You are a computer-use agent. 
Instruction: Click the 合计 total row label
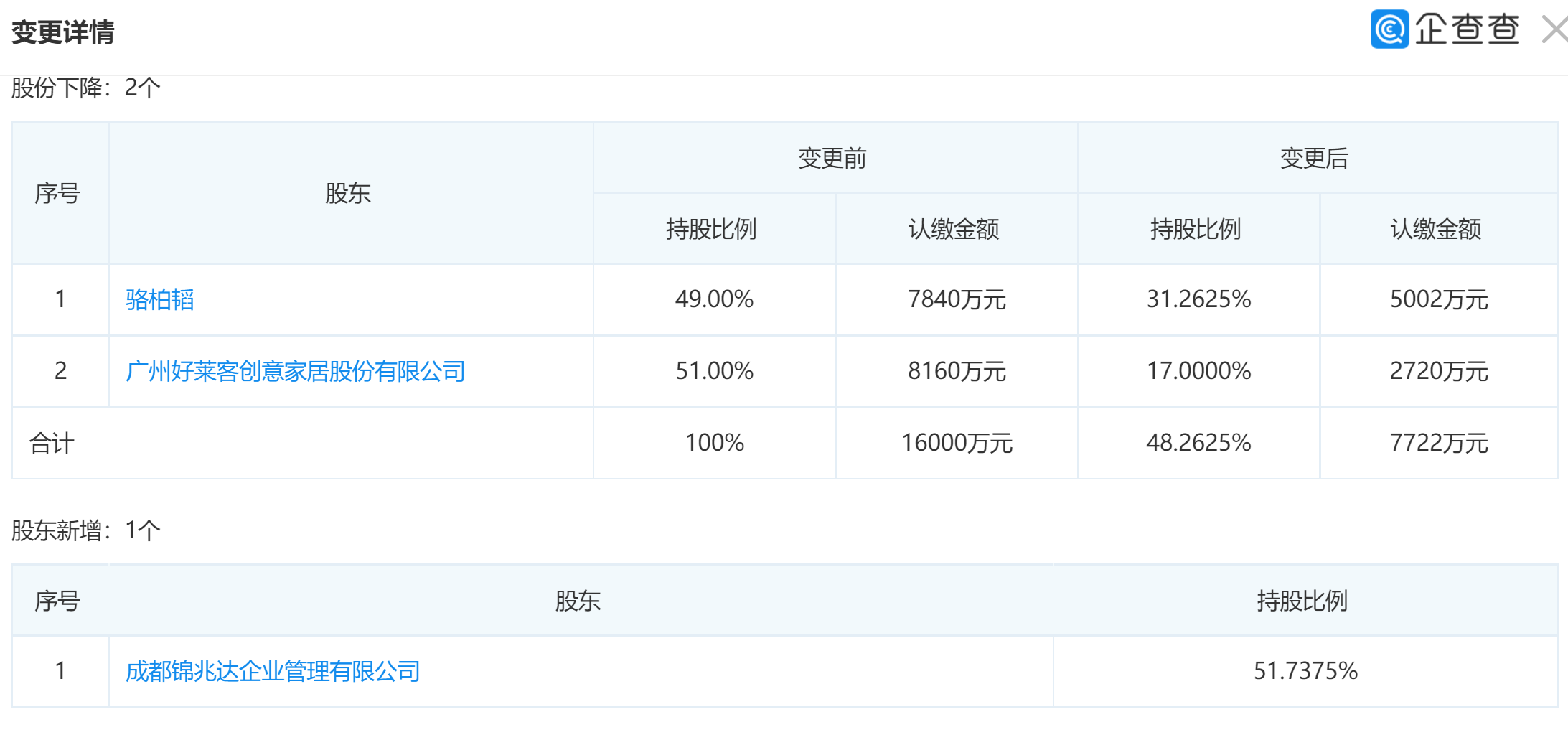[52, 443]
